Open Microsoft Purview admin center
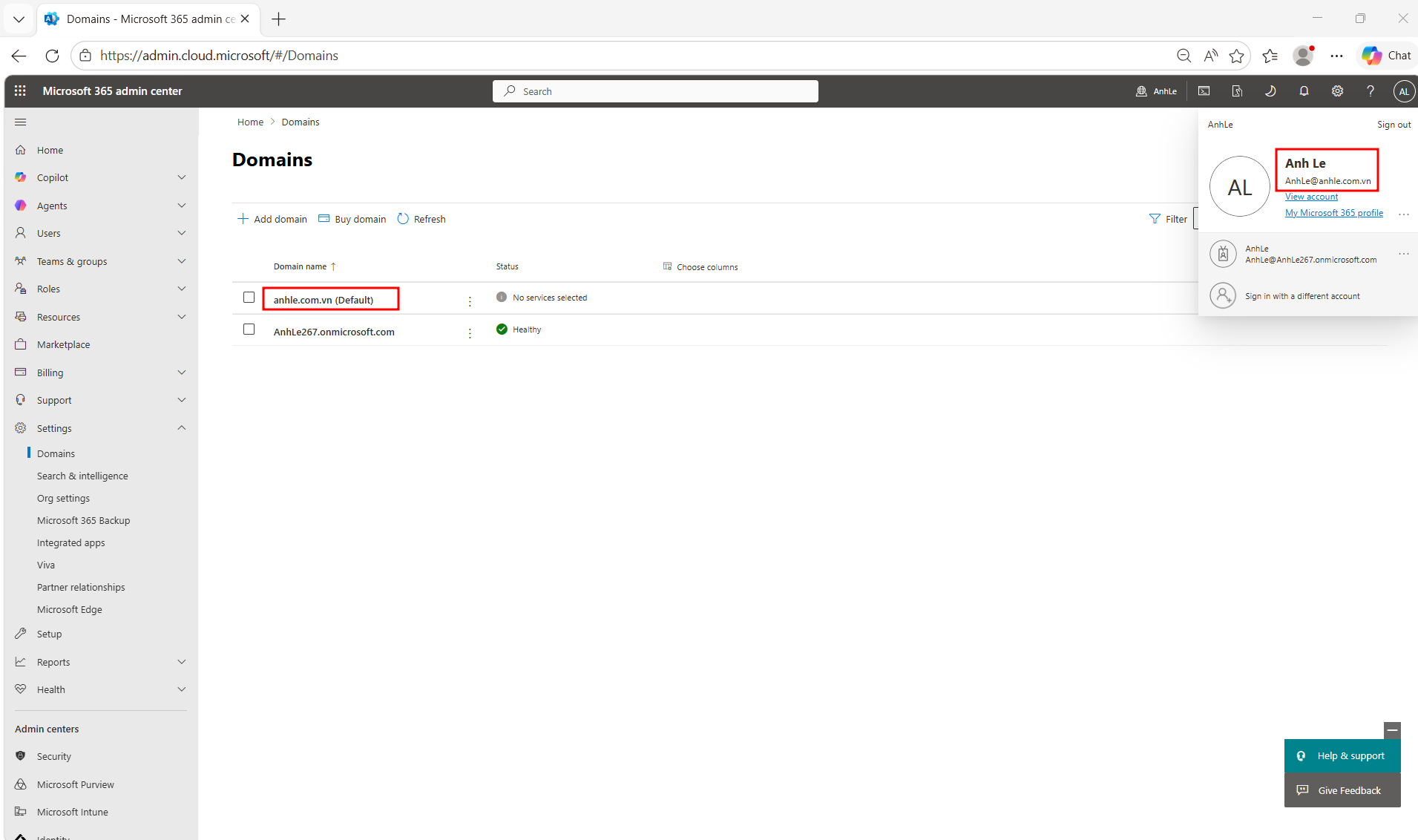Screen dimensions: 1418x840 pyautogui.click(x=76, y=784)
